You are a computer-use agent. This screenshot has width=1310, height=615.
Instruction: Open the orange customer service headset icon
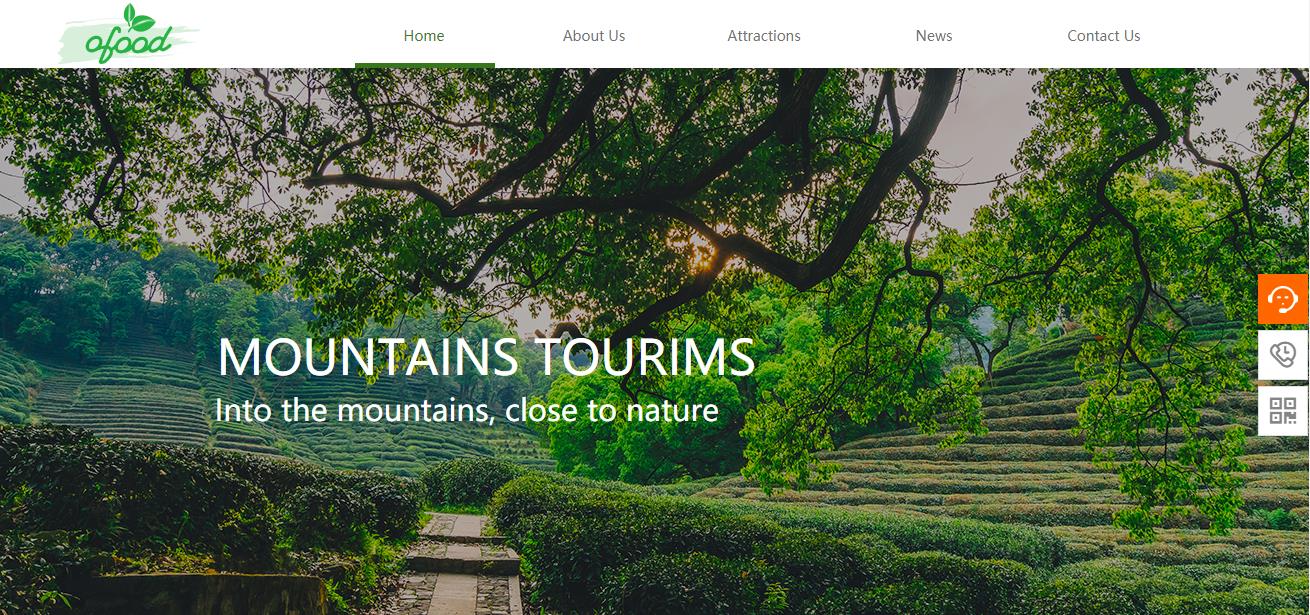point(1283,298)
